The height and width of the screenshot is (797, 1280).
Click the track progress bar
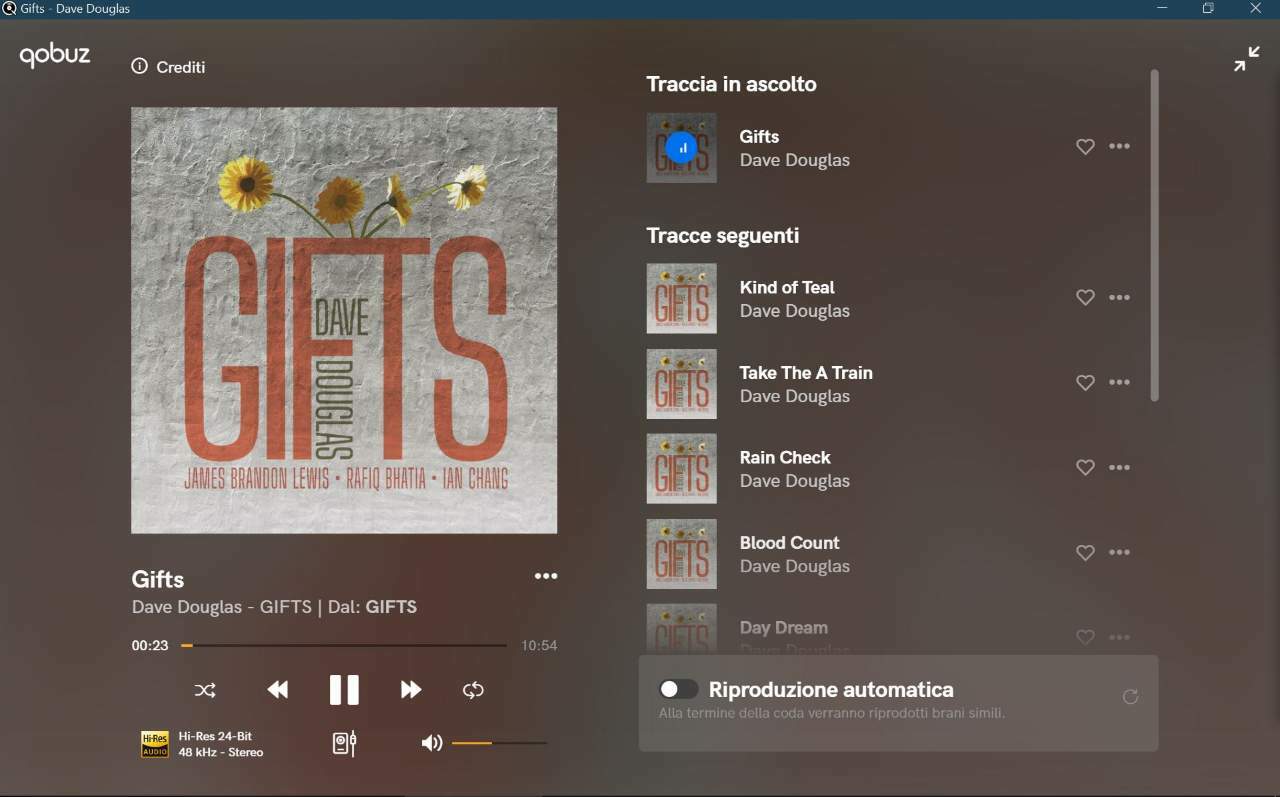pyautogui.click(x=344, y=645)
